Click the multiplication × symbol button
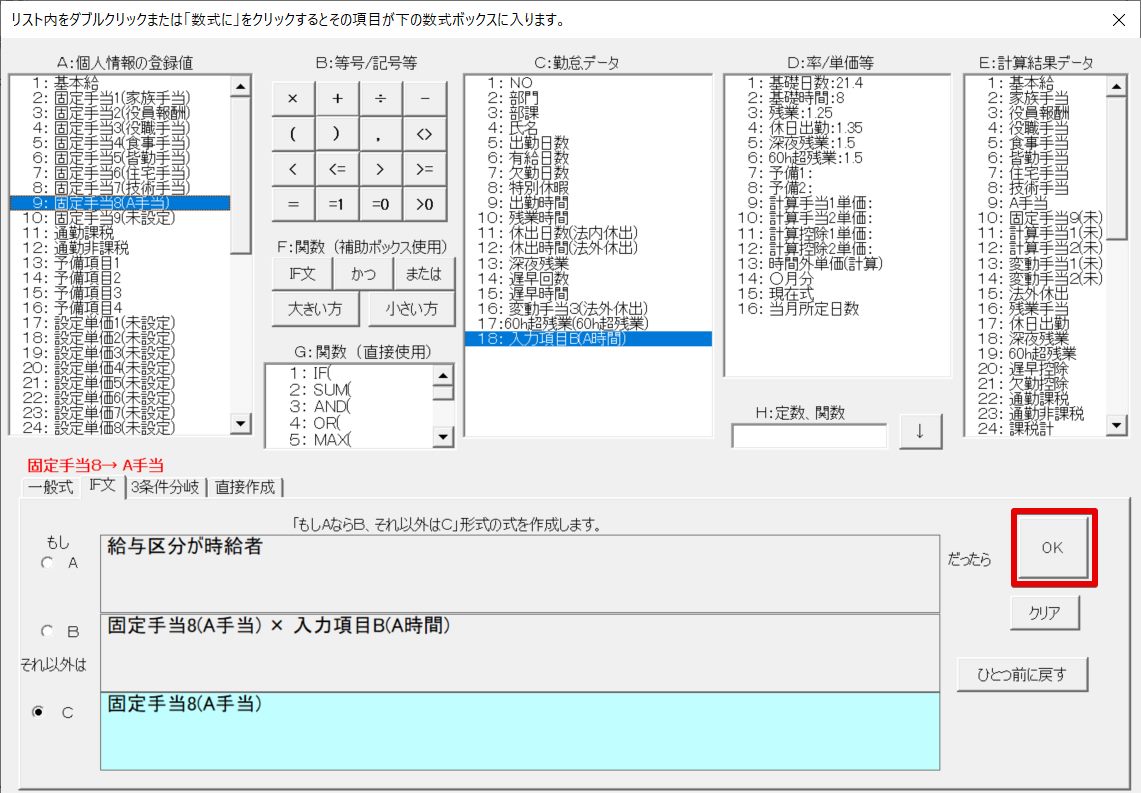 pos(293,99)
